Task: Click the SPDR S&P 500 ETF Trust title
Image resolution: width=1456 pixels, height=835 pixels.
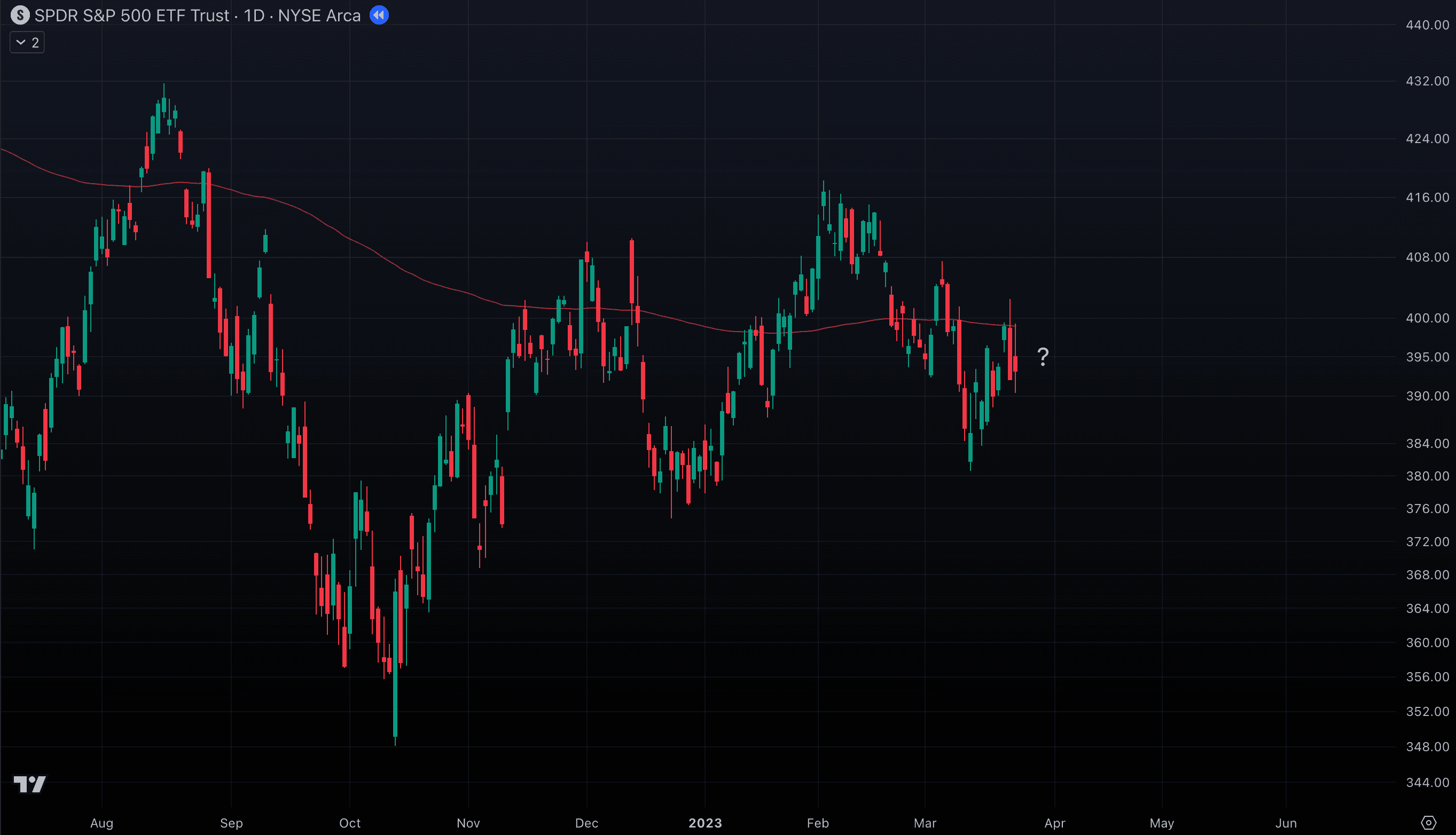Action: [131, 15]
